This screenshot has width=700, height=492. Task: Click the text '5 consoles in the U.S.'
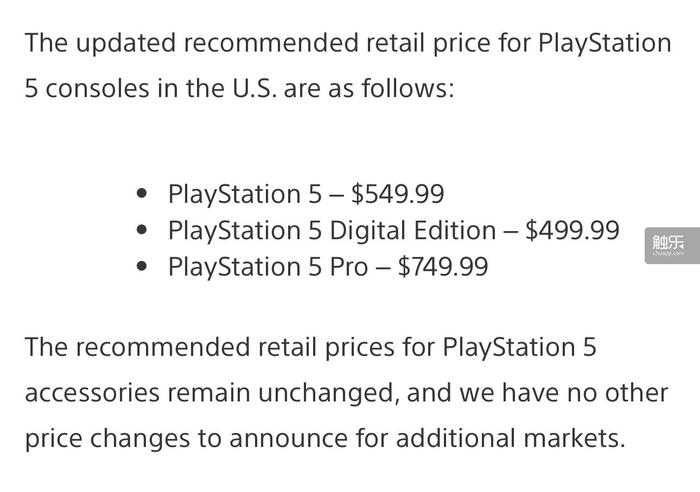coord(150,88)
